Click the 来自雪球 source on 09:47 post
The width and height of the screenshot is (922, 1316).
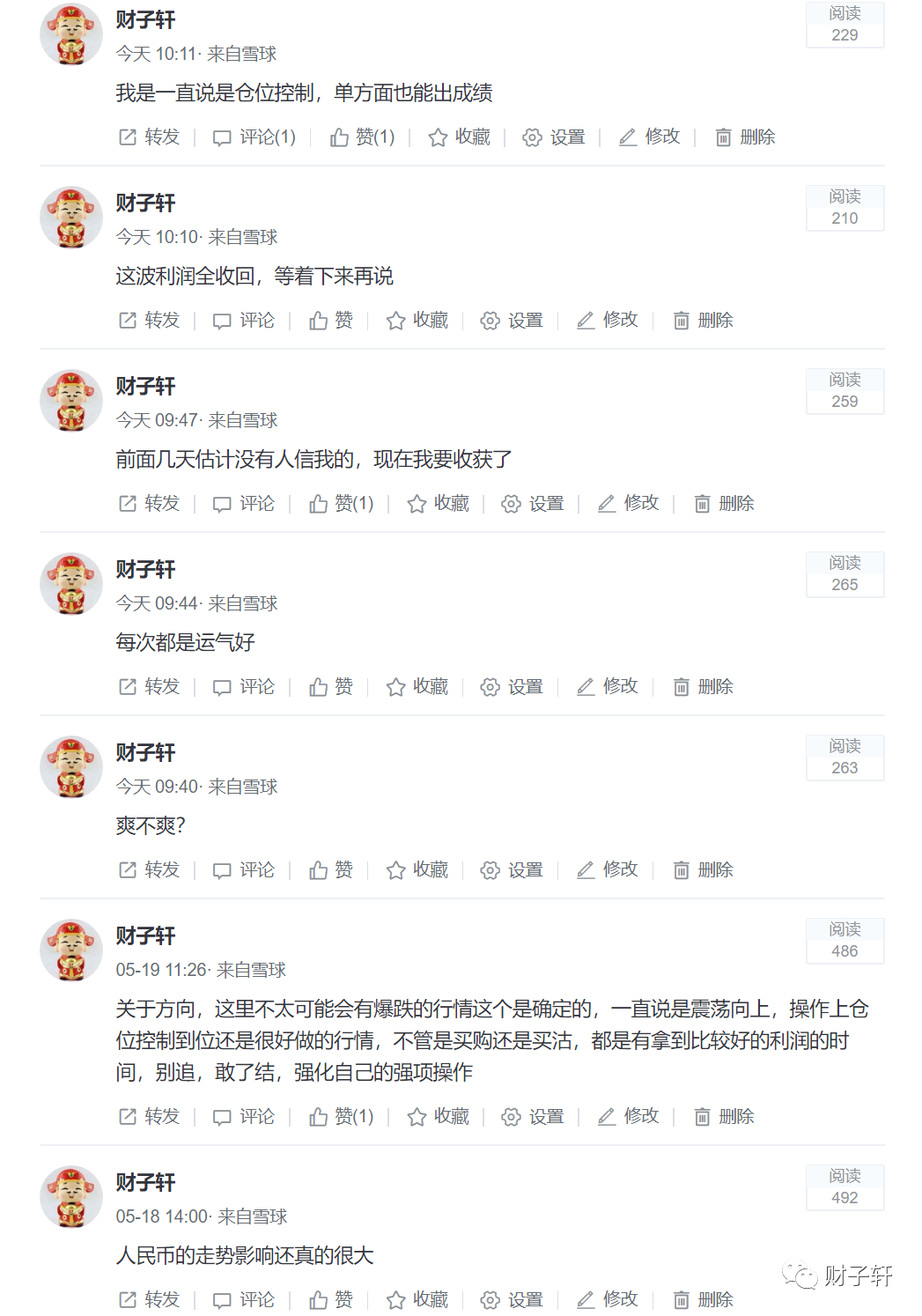coord(243,420)
